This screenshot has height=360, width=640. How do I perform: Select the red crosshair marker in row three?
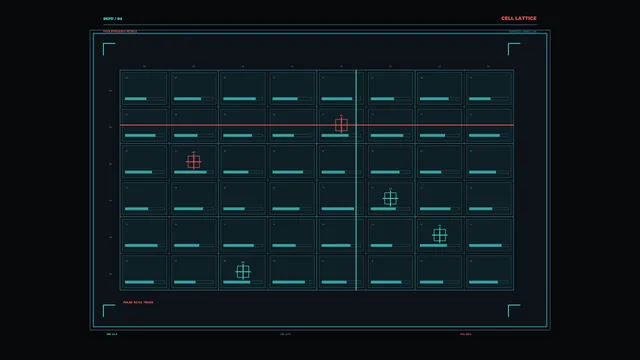pos(193,162)
